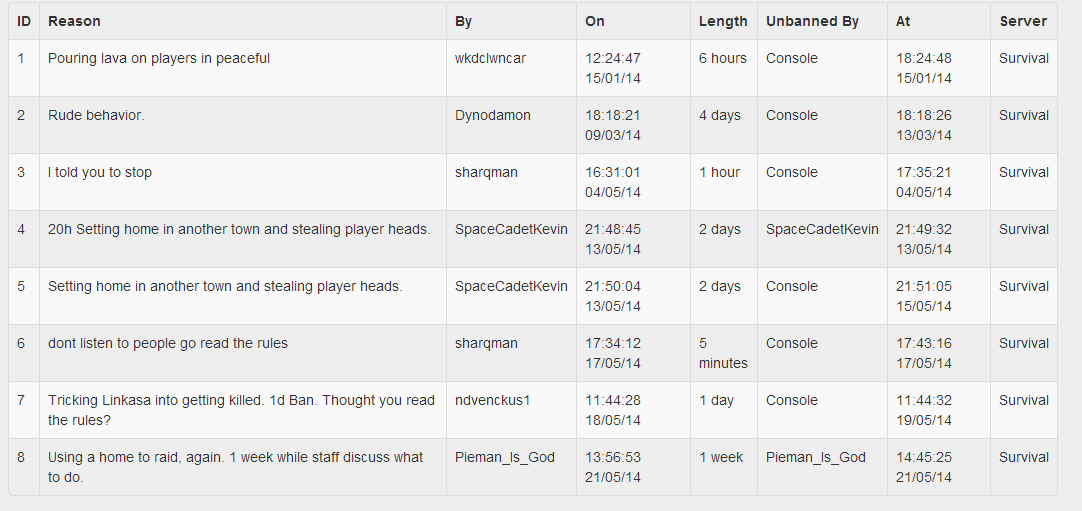
Task: Click the ID column header
Action: (x=24, y=21)
